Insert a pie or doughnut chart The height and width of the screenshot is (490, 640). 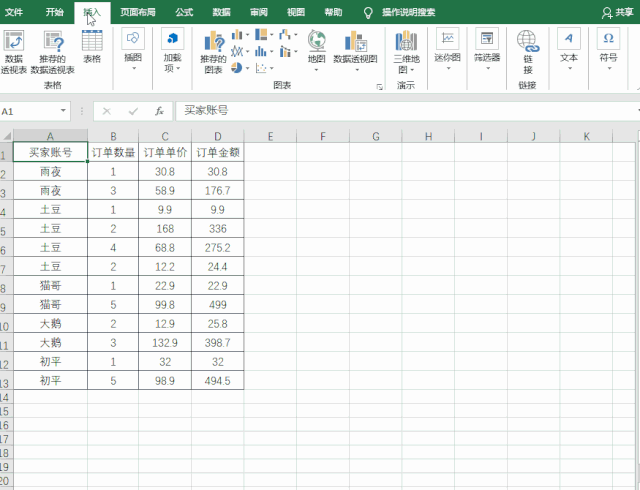click(240, 68)
